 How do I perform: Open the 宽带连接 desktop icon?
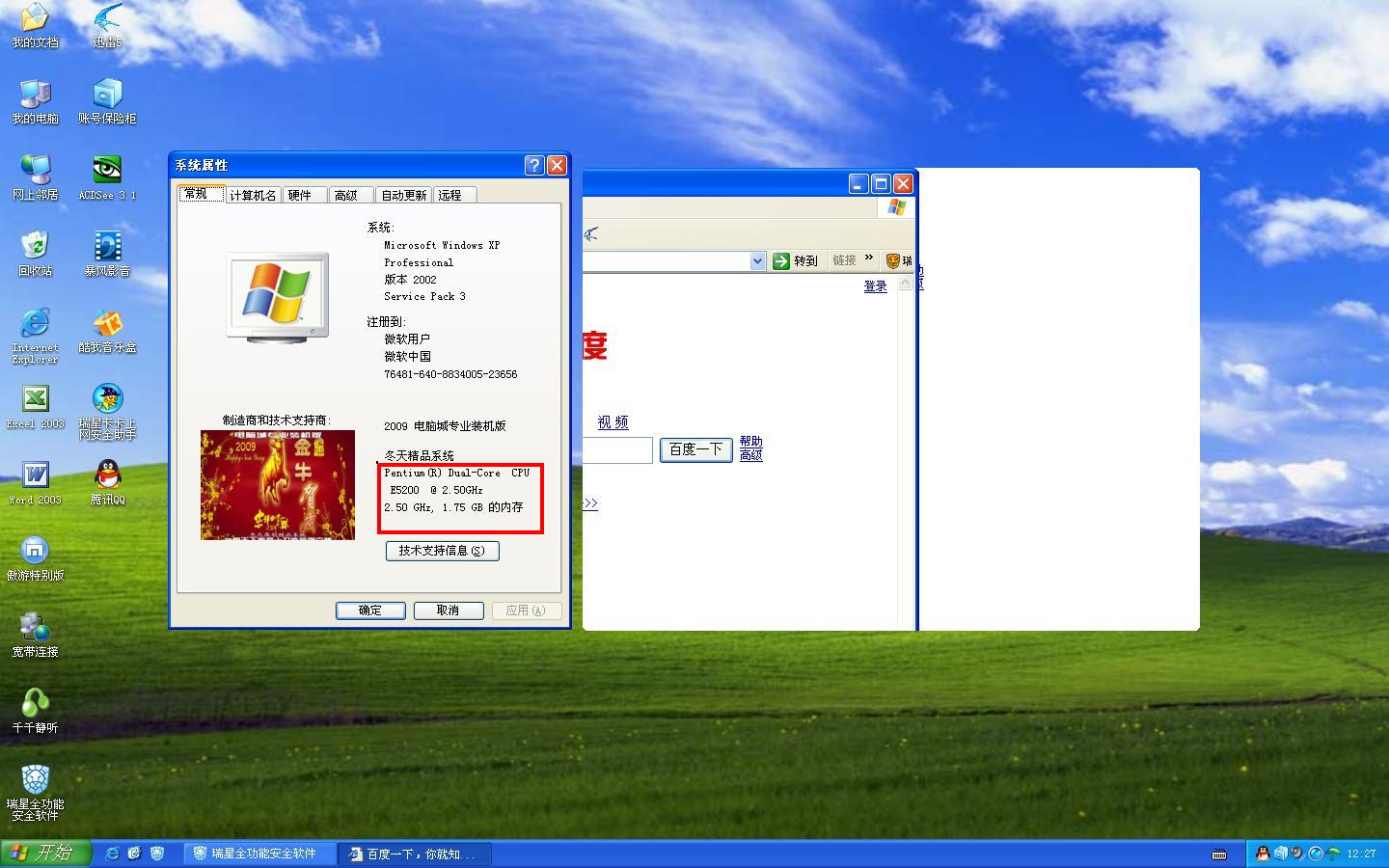(35, 635)
